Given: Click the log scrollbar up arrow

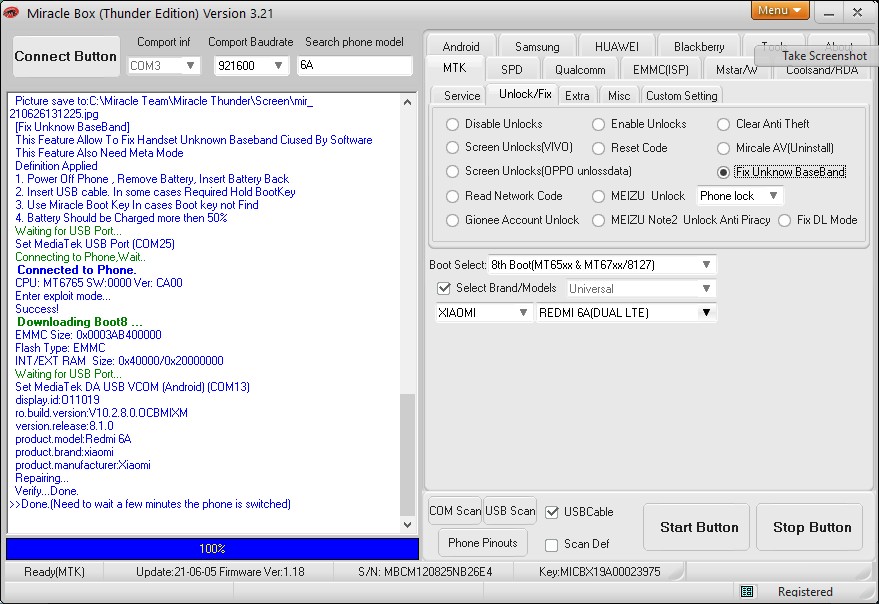Looking at the screenshot, I should tap(408, 102).
